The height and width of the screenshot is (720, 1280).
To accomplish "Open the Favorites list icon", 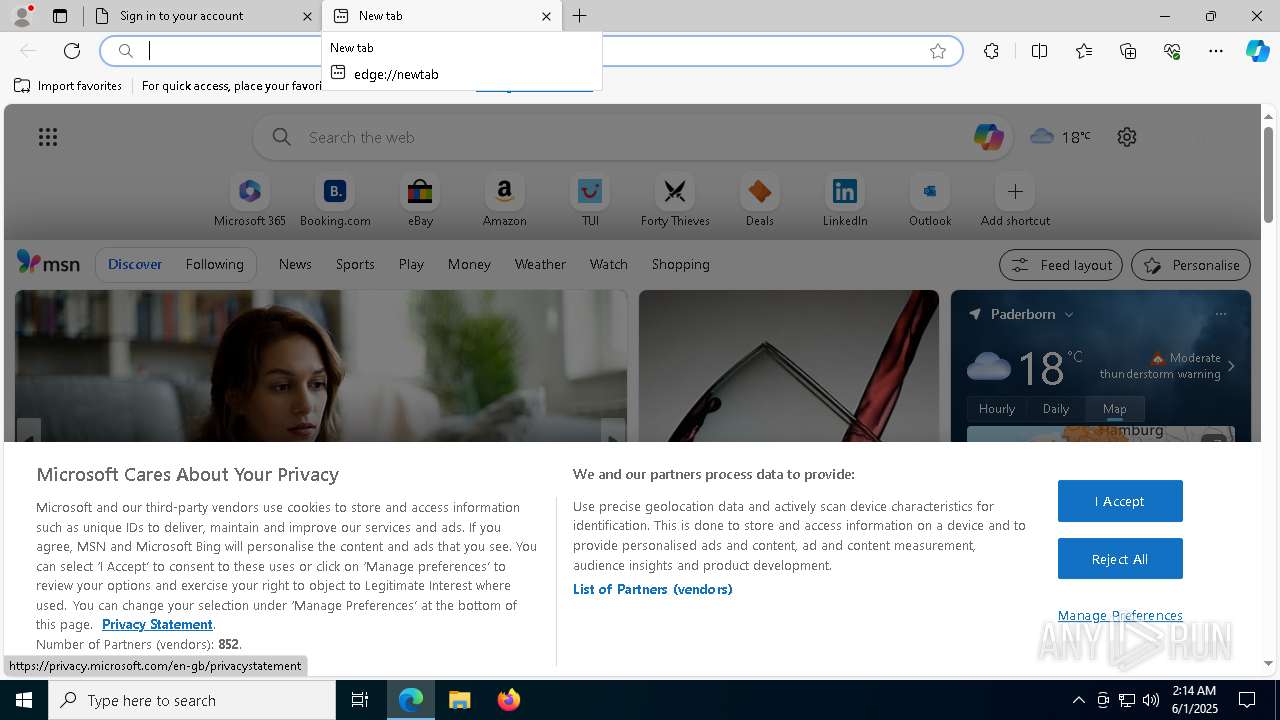I will [1084, 51].
